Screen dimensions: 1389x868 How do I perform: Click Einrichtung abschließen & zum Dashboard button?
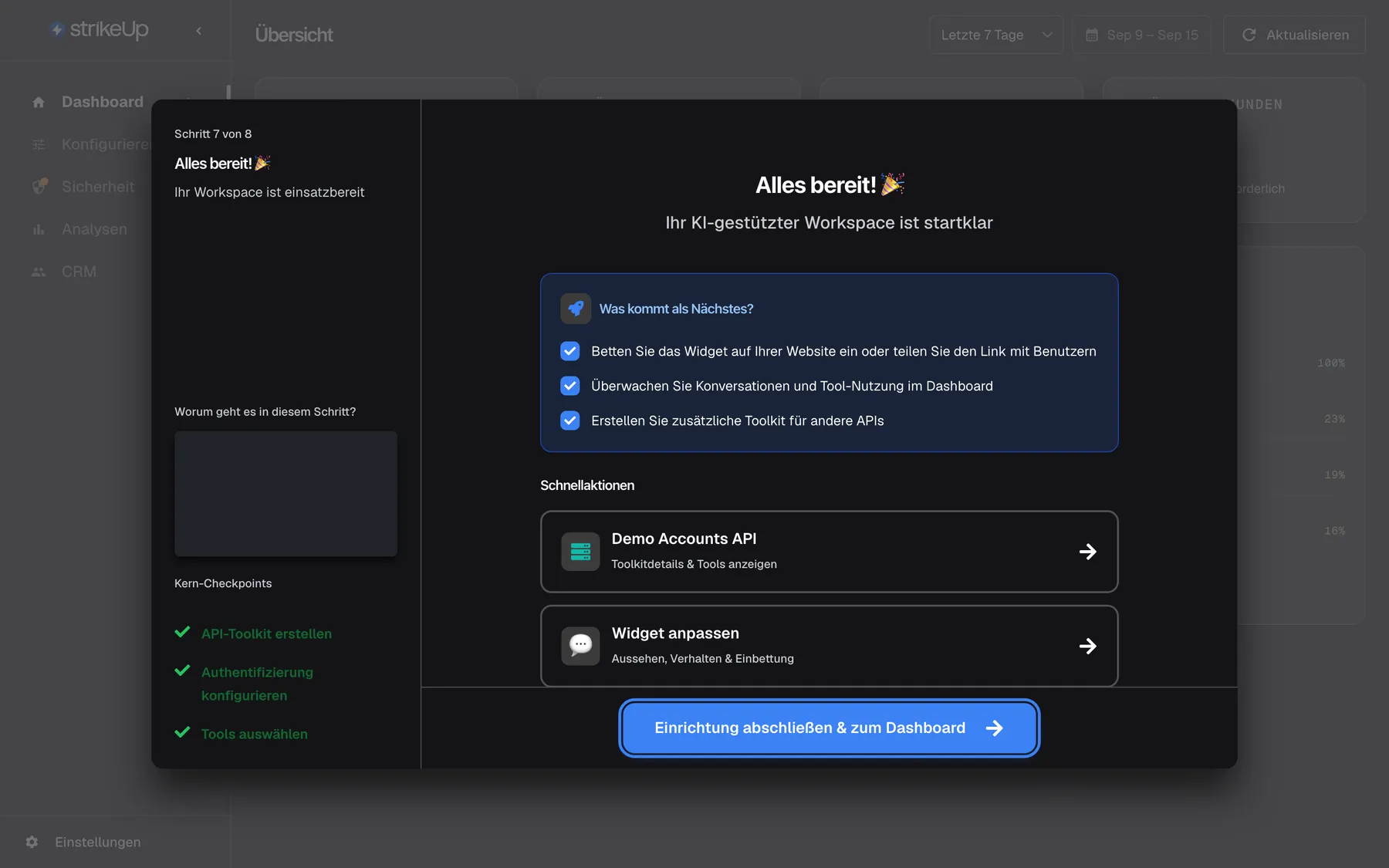tap(829, 728)
